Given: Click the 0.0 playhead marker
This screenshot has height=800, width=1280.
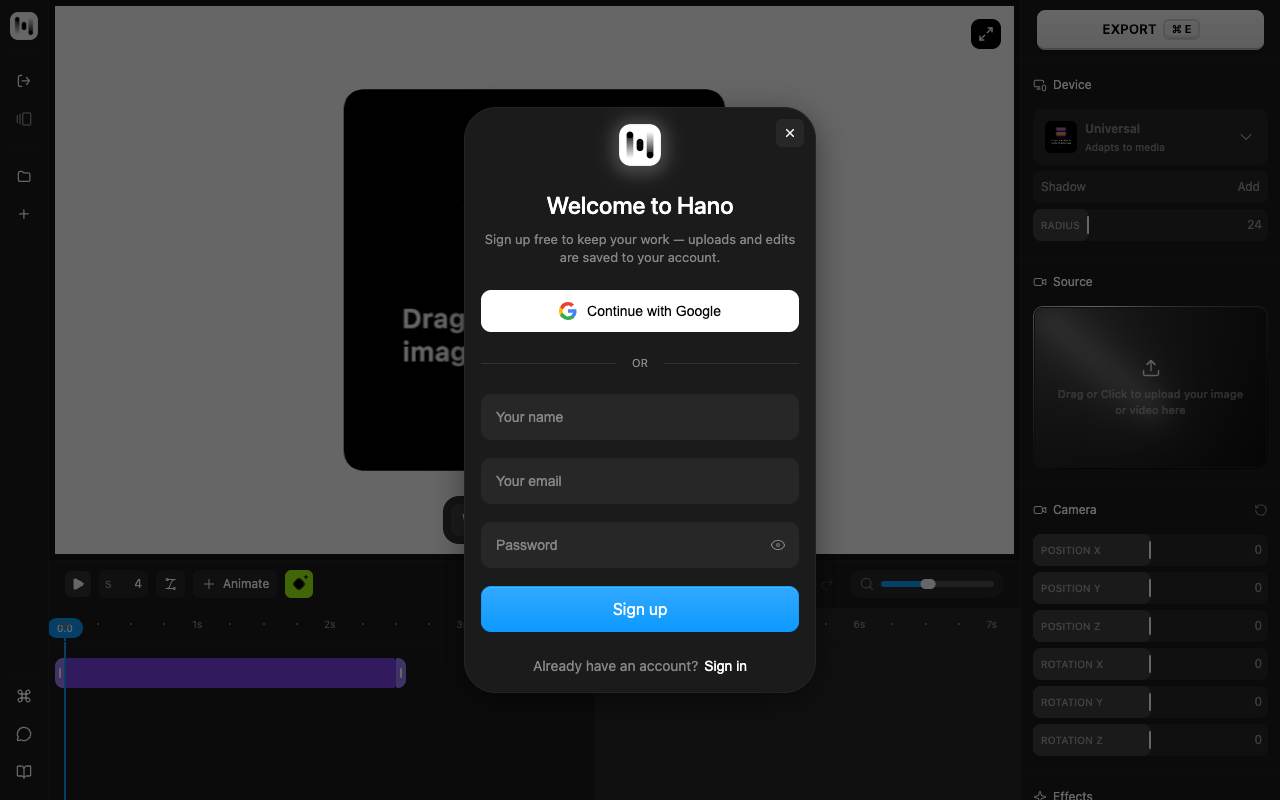Looking at the screenshot, I should click(x=65, y=628).
